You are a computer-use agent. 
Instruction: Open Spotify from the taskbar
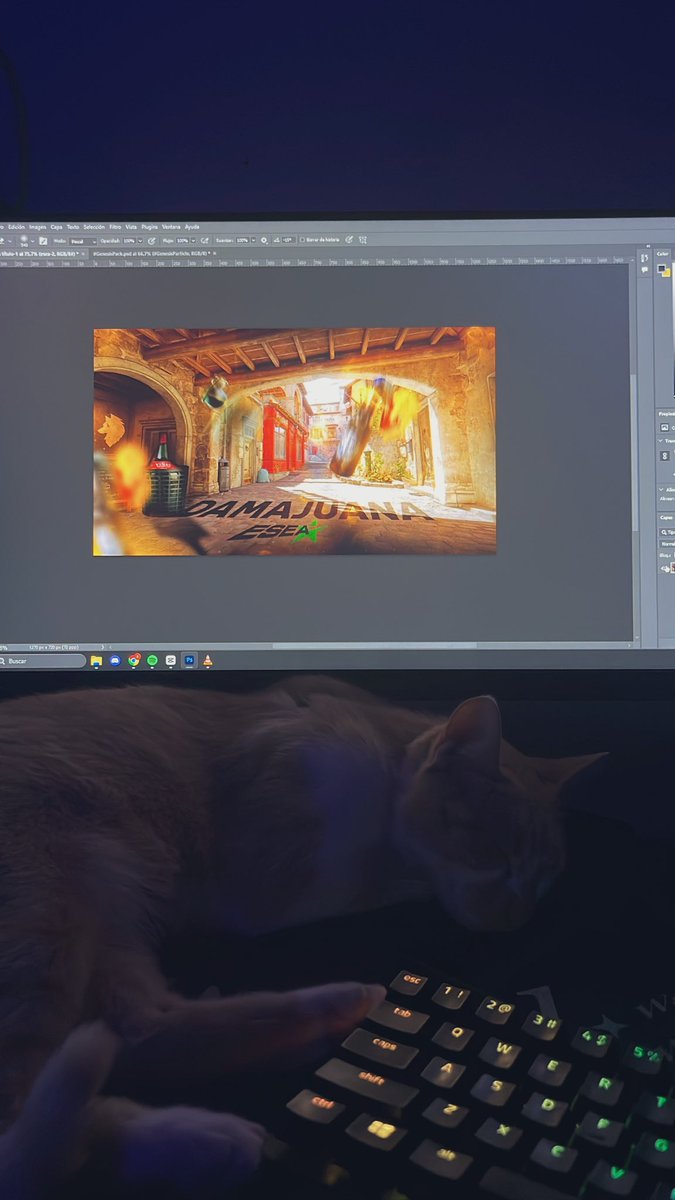[152, 660]
